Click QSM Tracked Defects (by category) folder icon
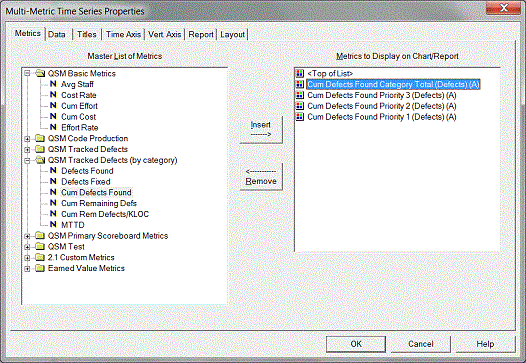 [40, 160]
